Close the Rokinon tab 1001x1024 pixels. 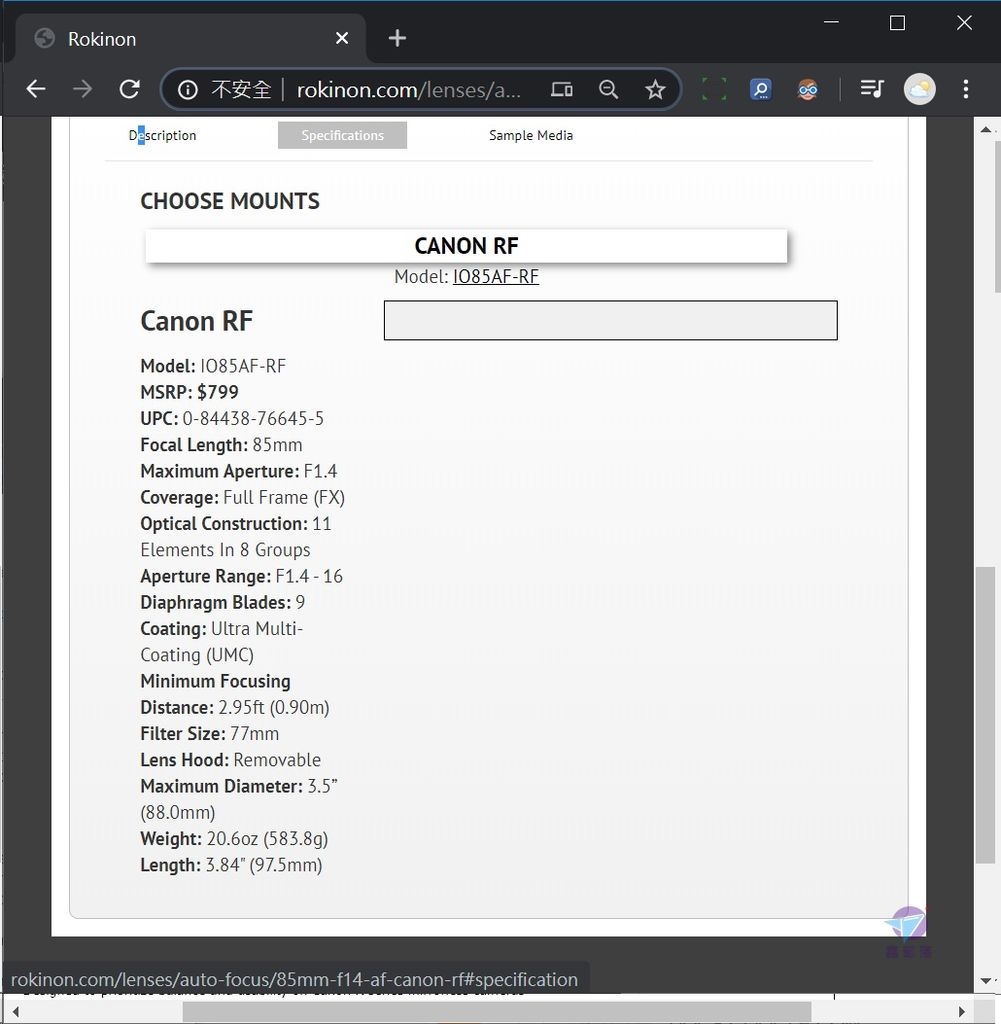(x=342, y=39)
